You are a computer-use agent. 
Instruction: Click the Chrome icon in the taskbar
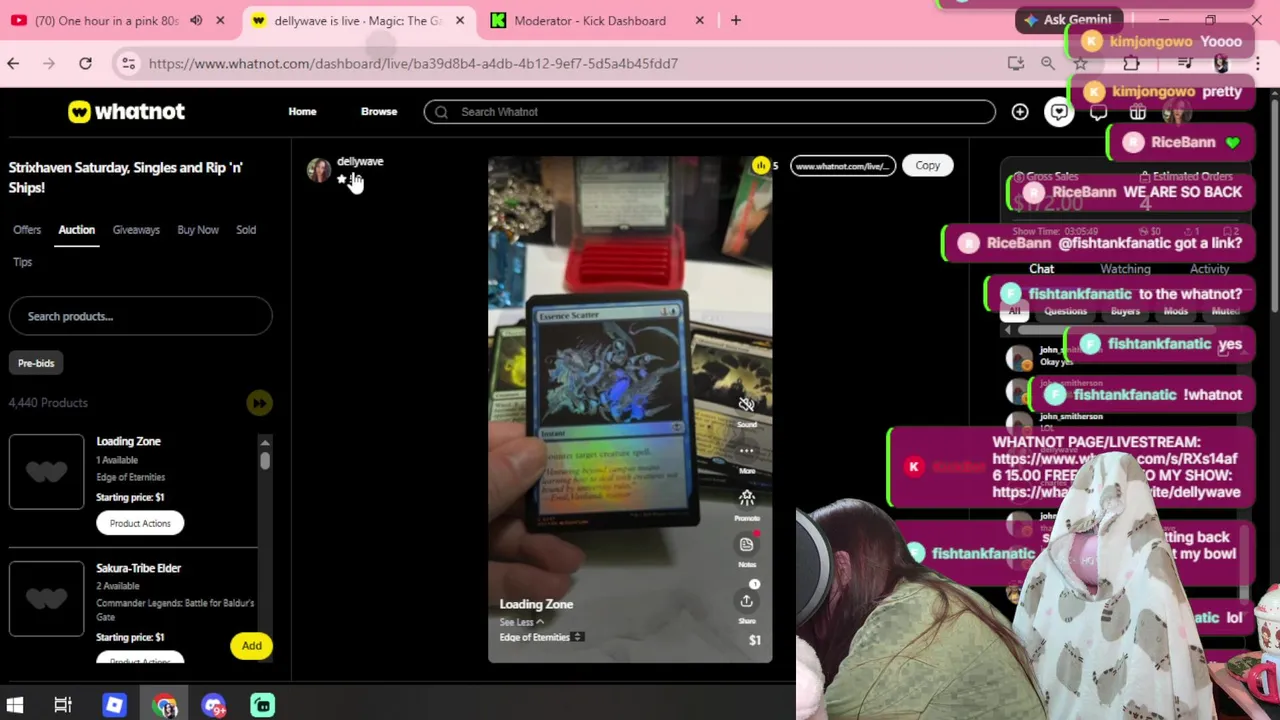165,705
